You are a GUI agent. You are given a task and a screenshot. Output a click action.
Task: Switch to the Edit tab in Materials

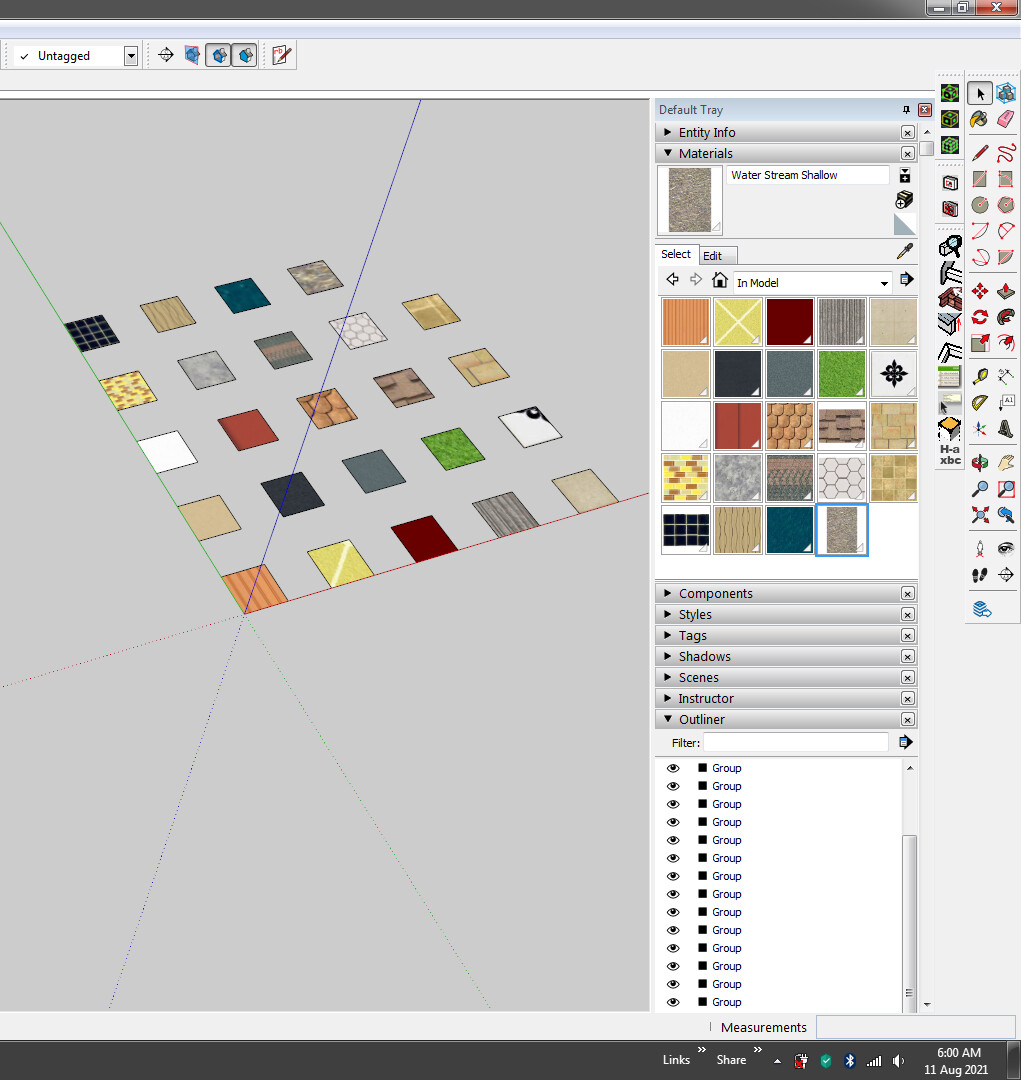(x=713, y=255)
